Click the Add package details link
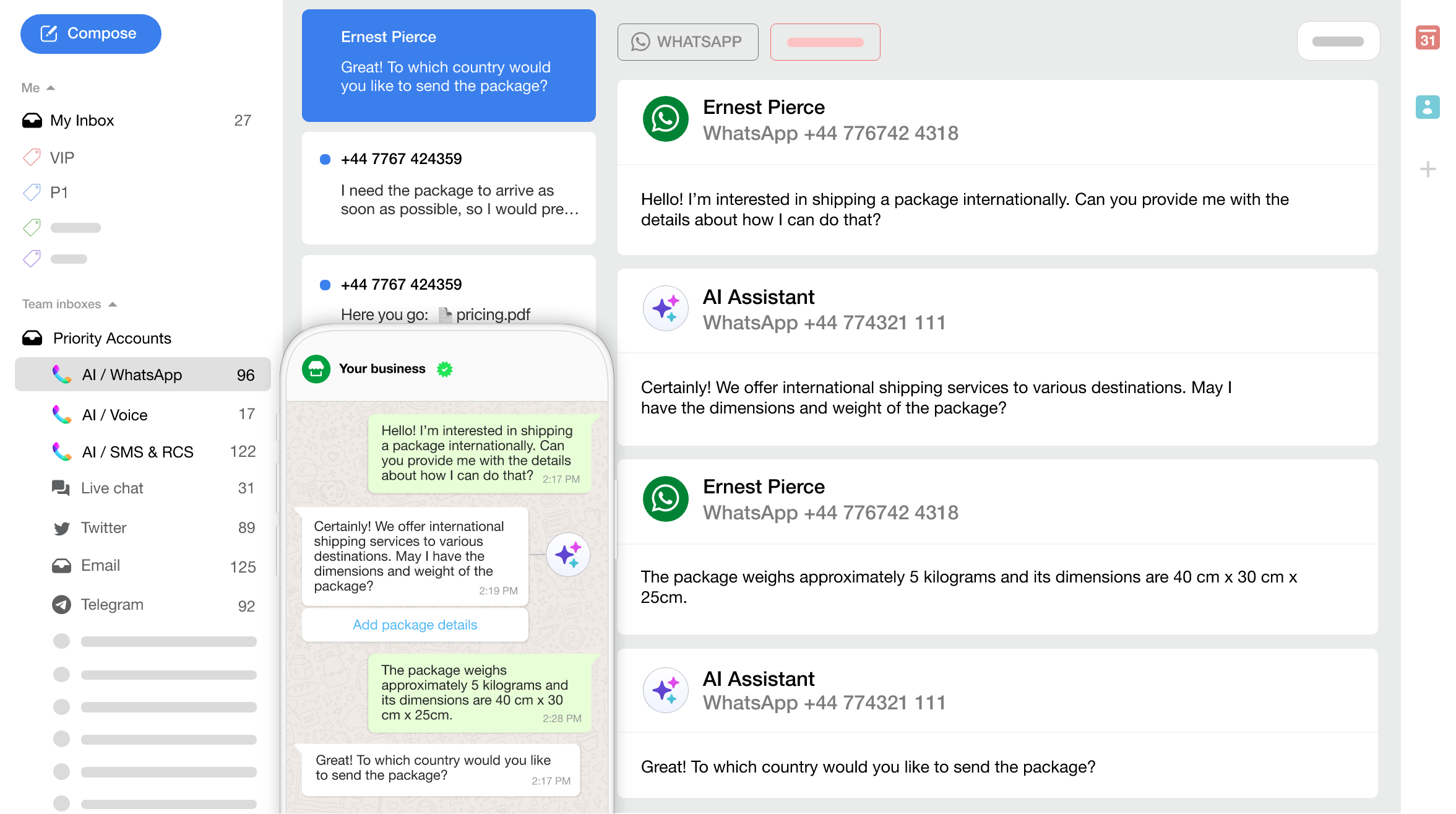This screenshot has width=1456, height=814. point(415,625)
